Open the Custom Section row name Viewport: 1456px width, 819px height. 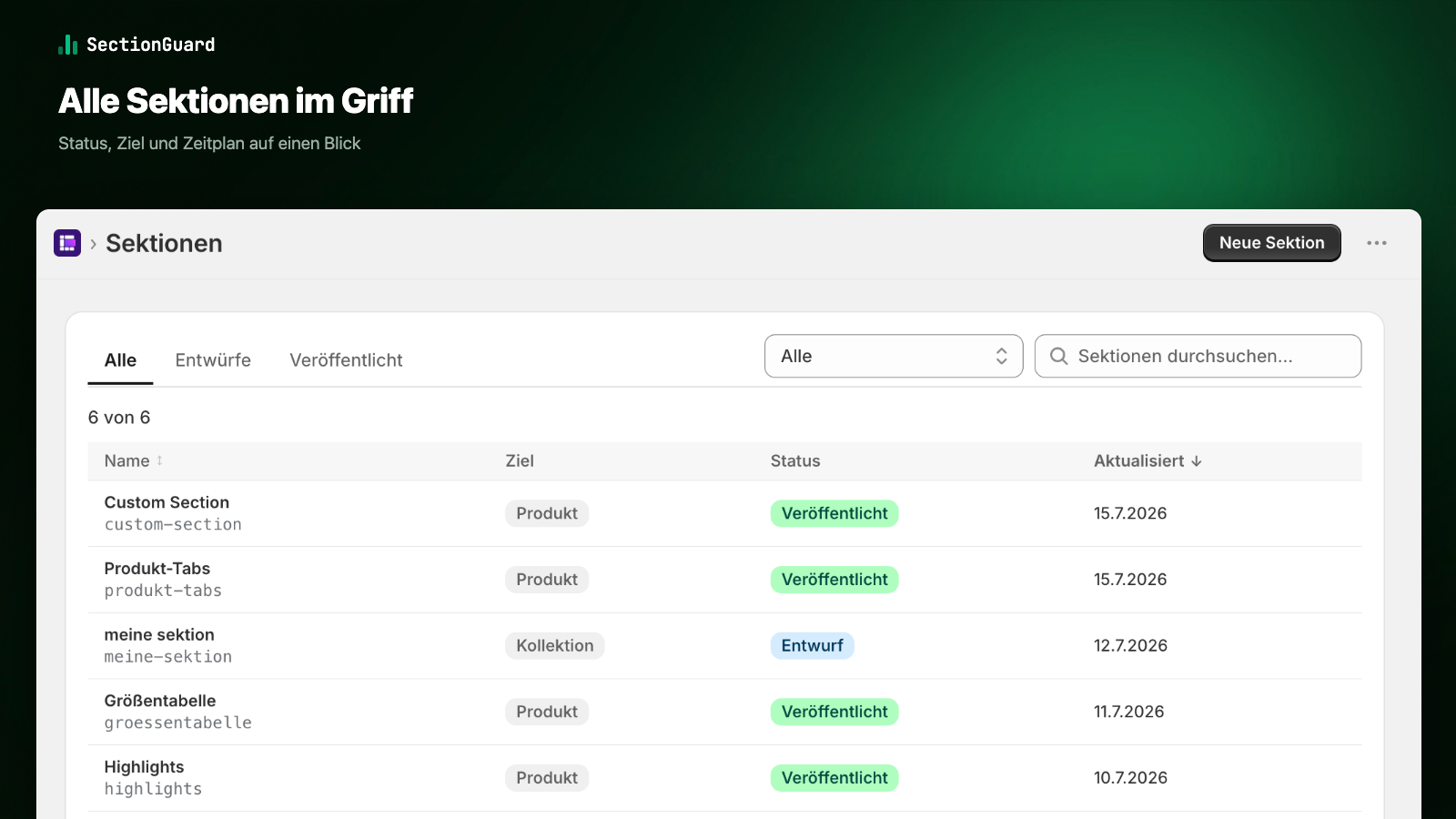click(x=167, y=502)
